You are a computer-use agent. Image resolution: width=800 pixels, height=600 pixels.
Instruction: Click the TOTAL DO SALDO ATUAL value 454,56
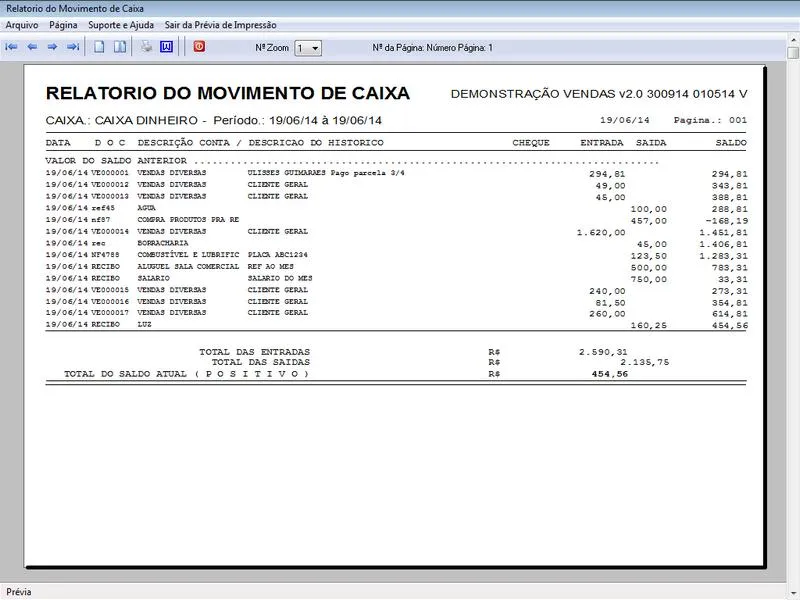point(609,374)
